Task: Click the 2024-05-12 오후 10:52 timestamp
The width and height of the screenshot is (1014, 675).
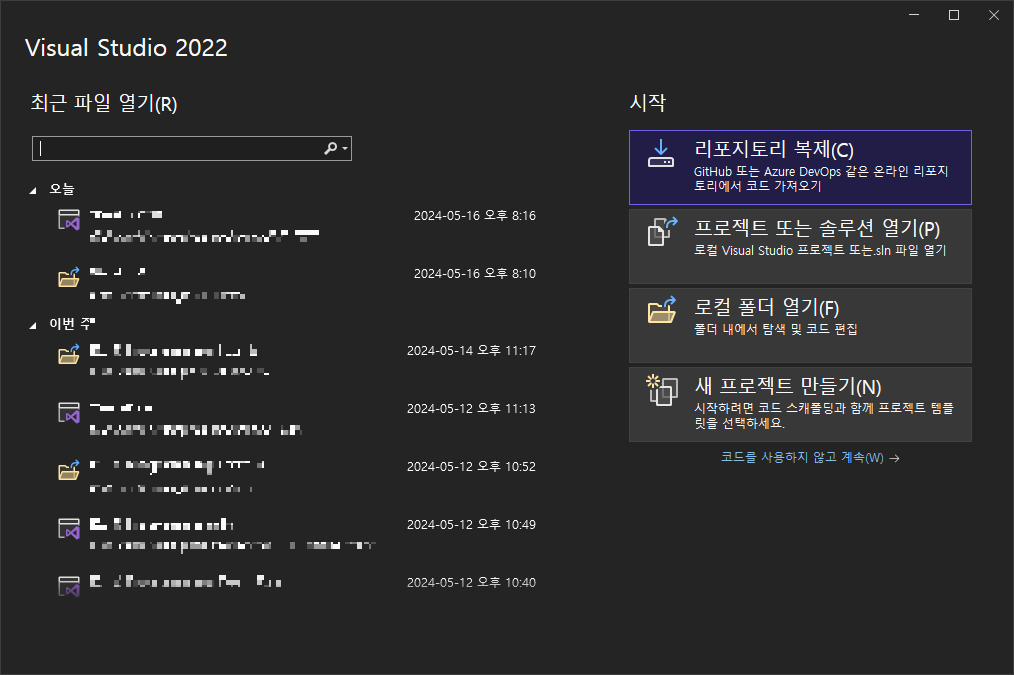Action: tap(471, 466)
